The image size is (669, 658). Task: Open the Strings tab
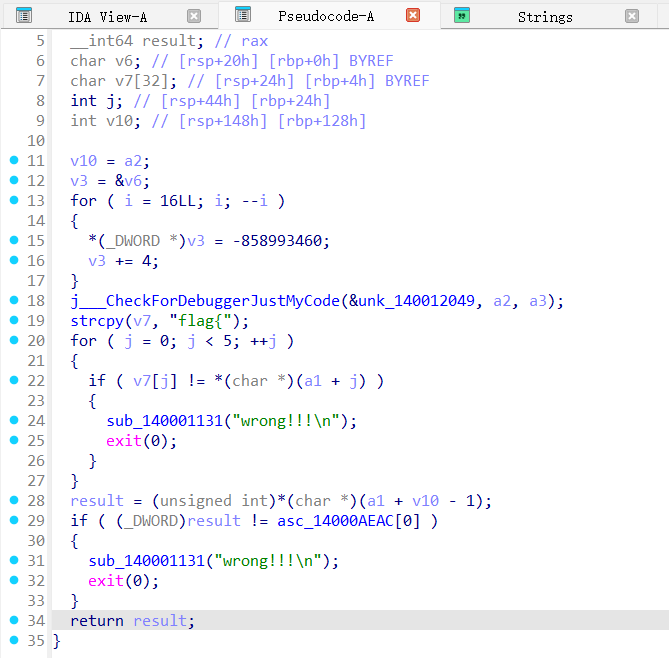[x=545, y=17]
